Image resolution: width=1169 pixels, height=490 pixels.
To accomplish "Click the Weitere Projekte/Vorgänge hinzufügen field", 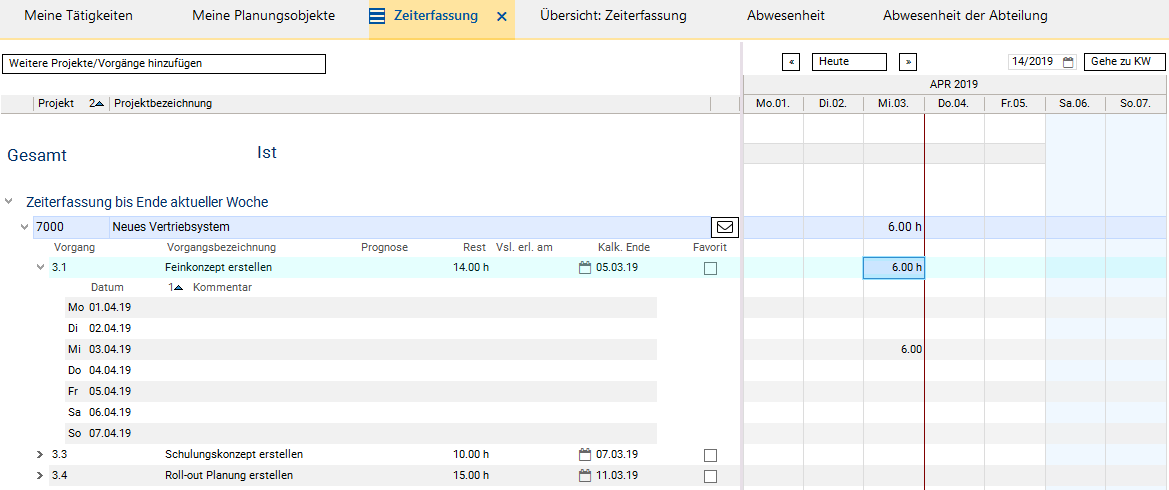I will coord(164,63).
